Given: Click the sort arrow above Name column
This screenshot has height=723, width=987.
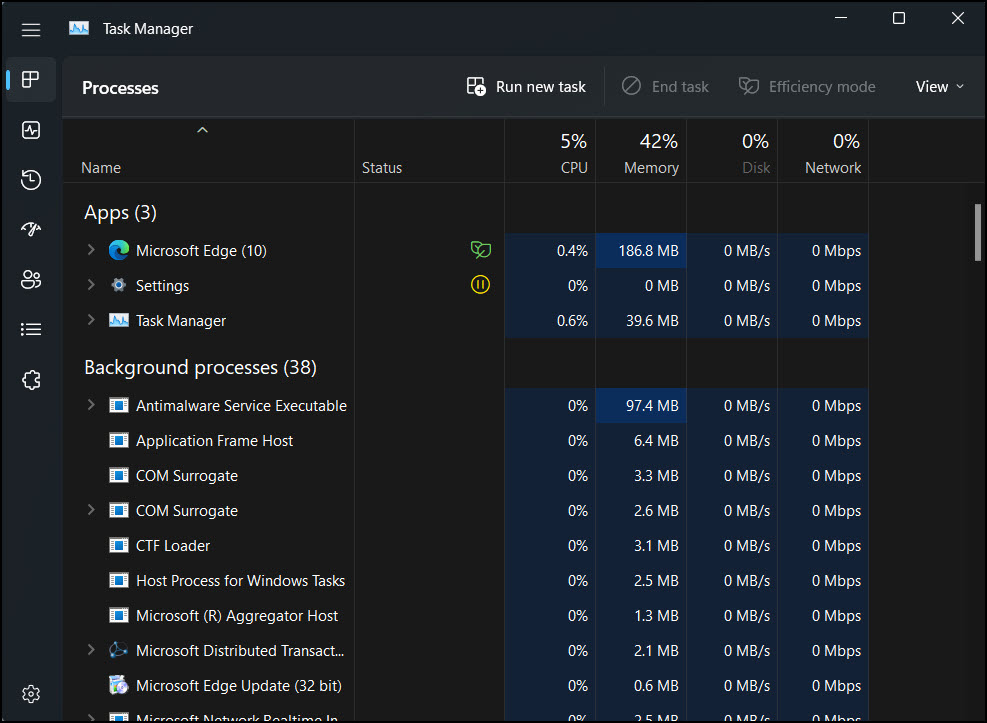Looking at the screenshot, I should tap(202, 130).
